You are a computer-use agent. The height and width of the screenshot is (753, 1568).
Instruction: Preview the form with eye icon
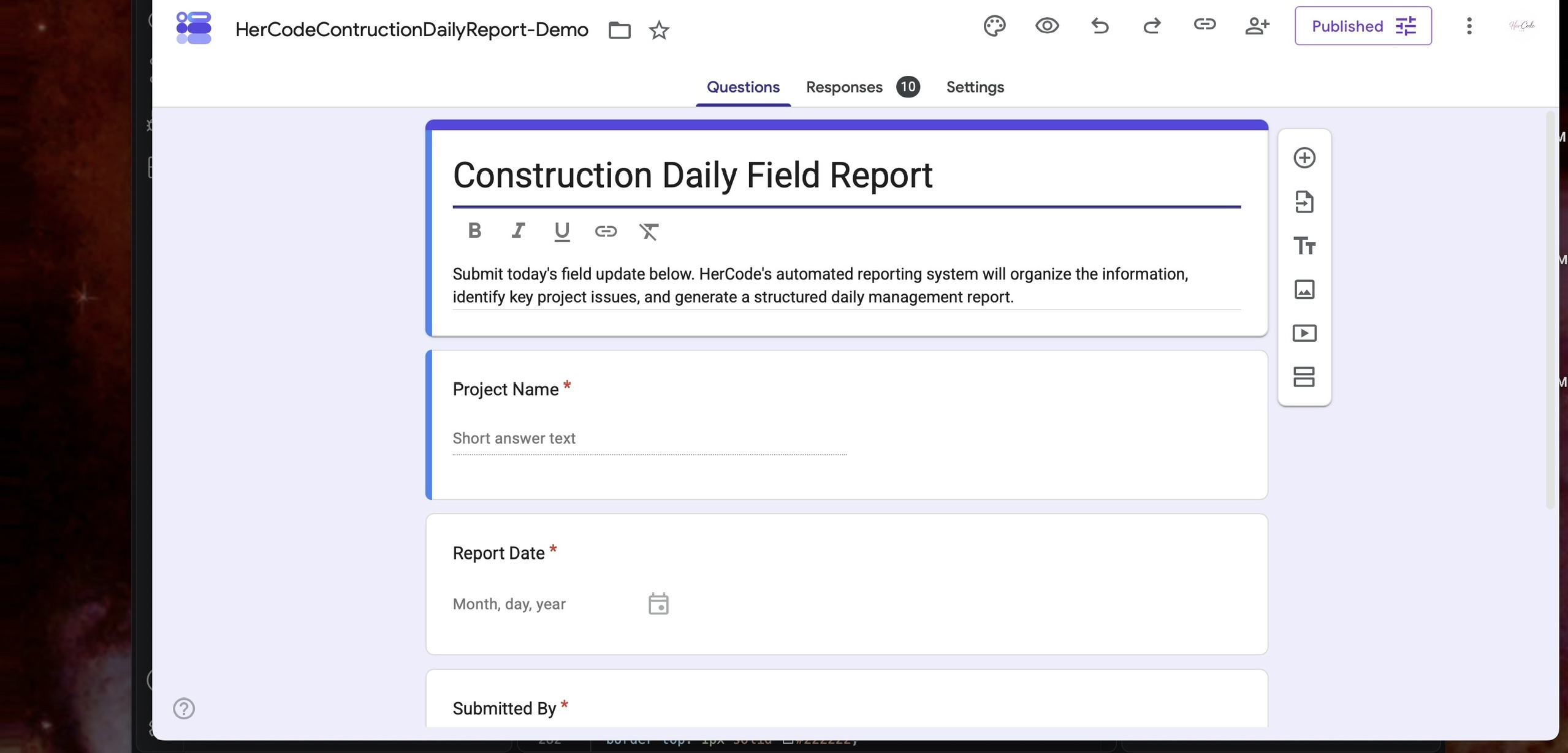pyautogui.click(x=1047, y=26)
